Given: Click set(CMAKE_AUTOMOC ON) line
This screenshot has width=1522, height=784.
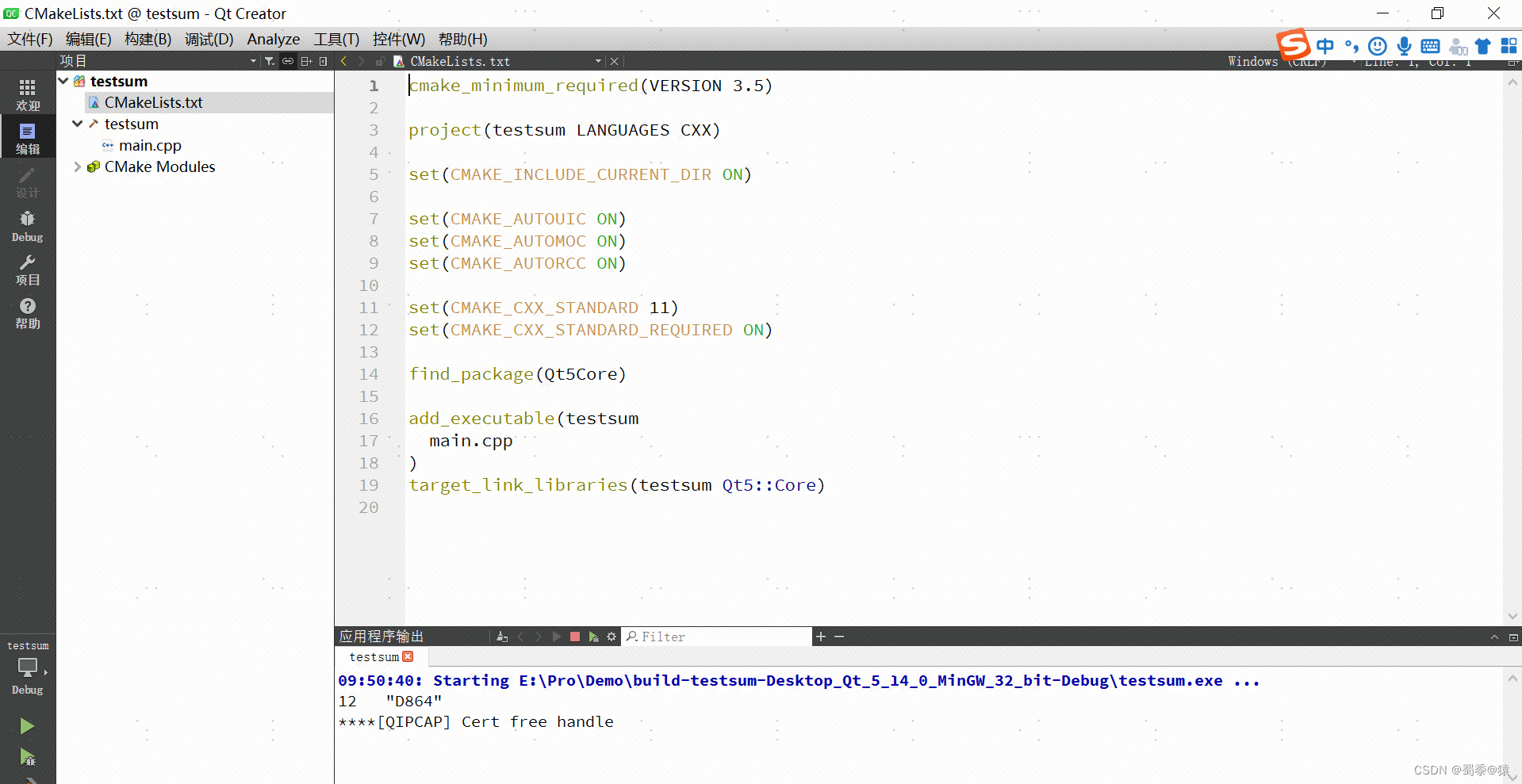Looking at the screenshot, I should (x=517, y=241).
